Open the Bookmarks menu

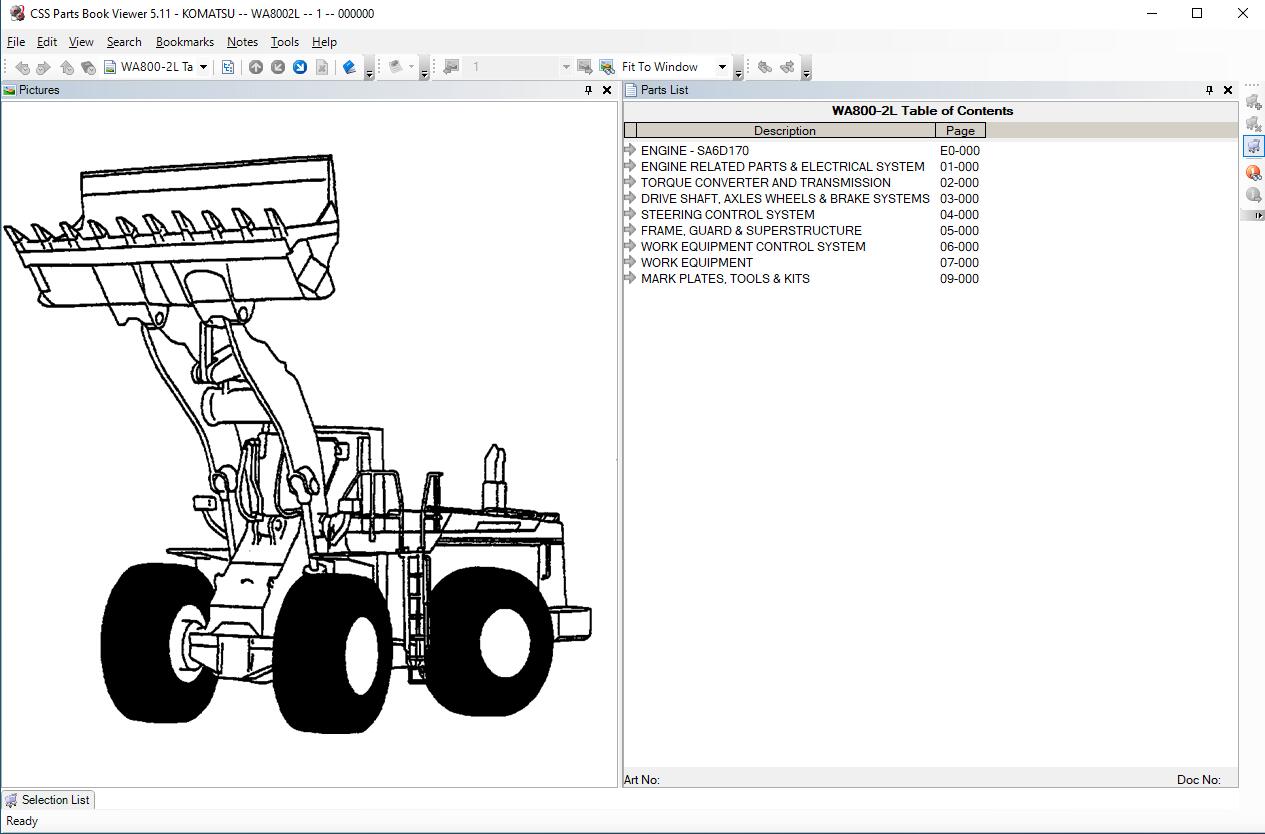tap(185, 42)
